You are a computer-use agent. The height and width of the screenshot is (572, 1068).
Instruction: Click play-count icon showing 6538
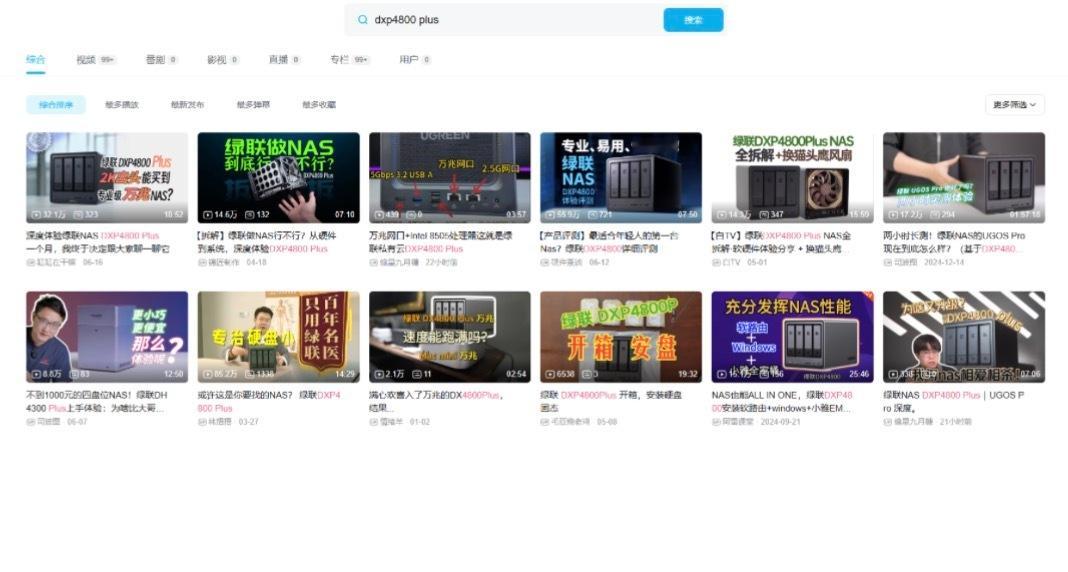click(550, 374)
